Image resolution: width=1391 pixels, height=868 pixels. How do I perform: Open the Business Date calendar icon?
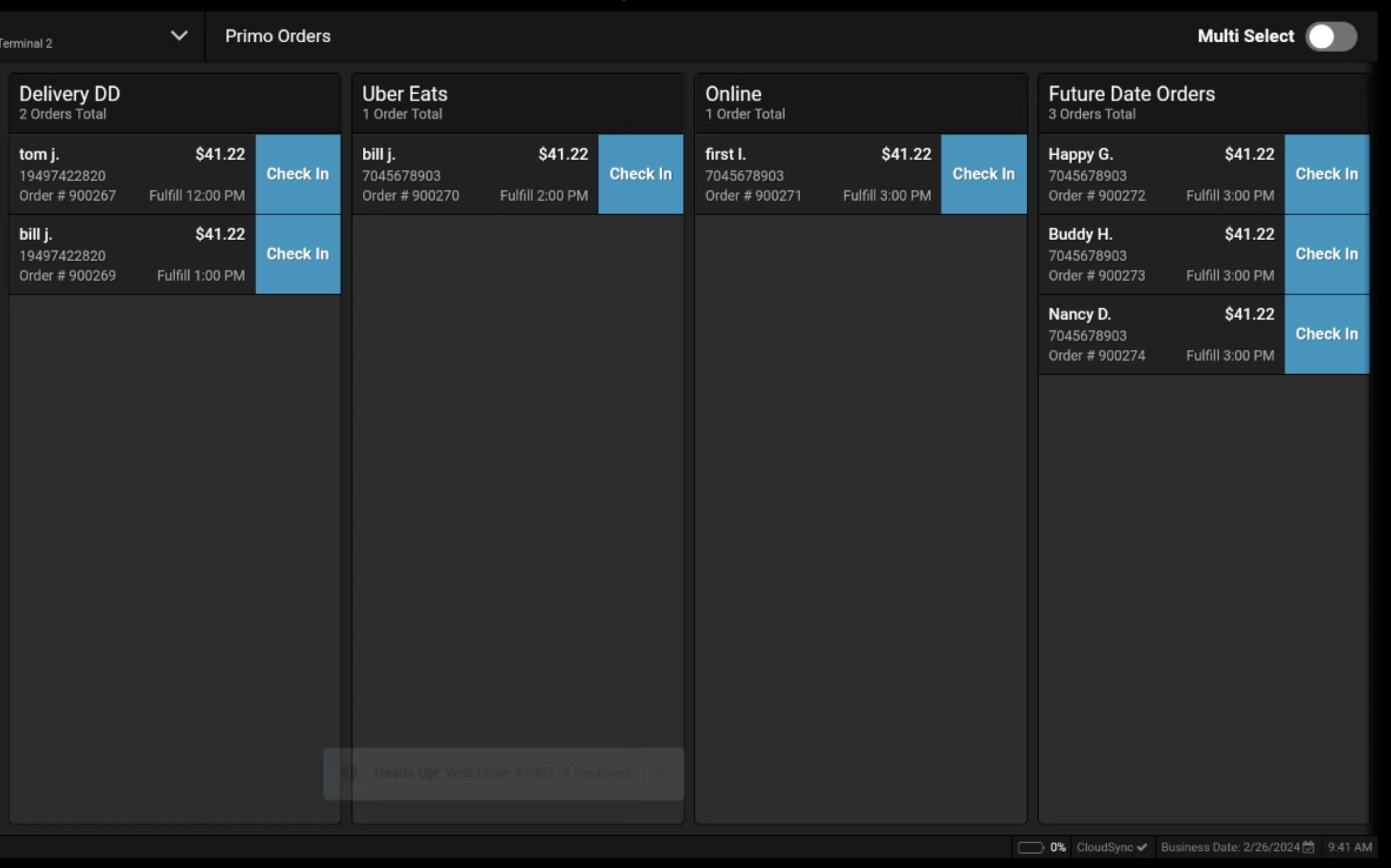pyautogui.click(x=1308, y=847)
